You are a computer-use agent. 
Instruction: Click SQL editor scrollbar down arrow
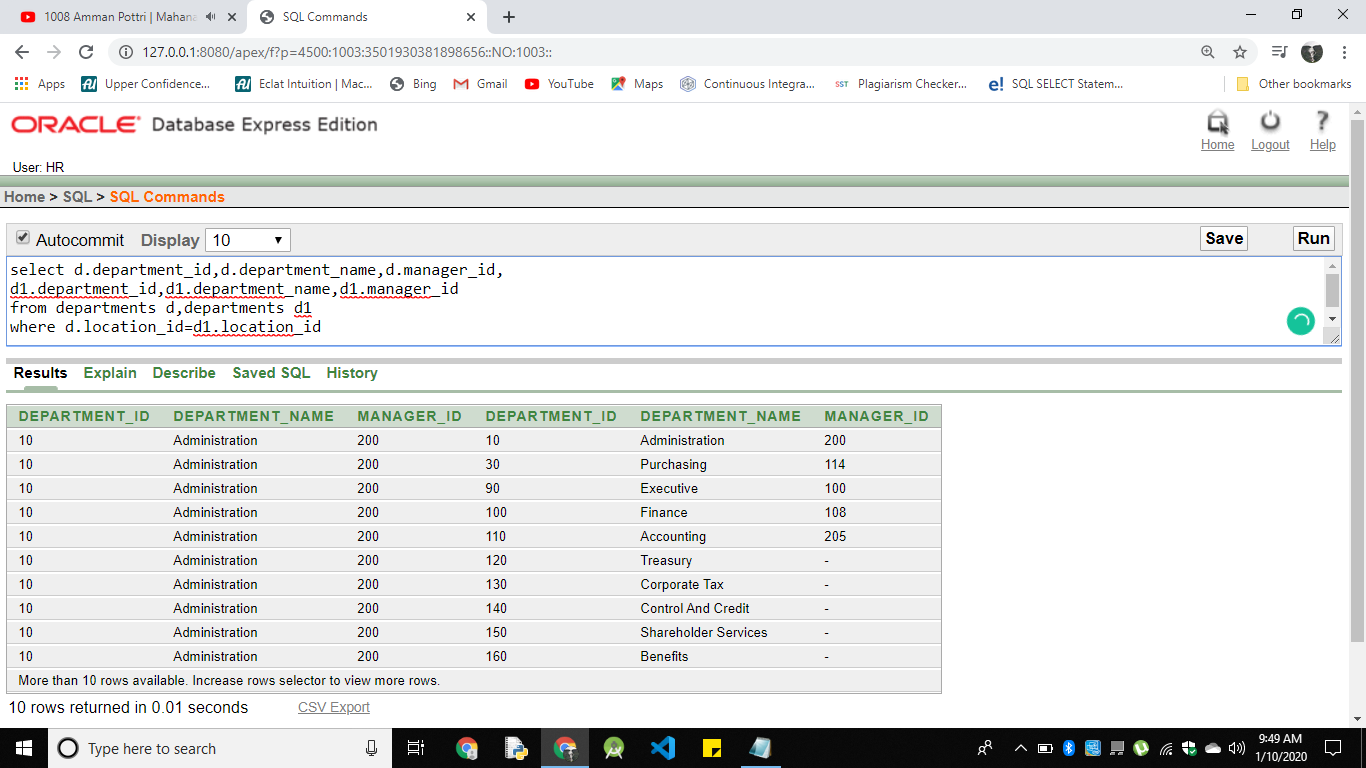coord(1331,318)
